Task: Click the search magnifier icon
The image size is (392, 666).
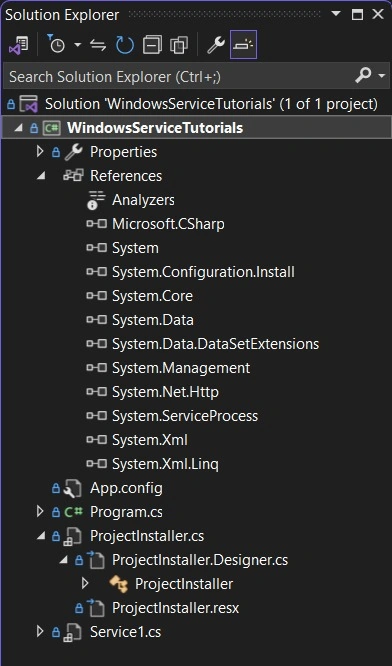Action: (x=364, y=76)
